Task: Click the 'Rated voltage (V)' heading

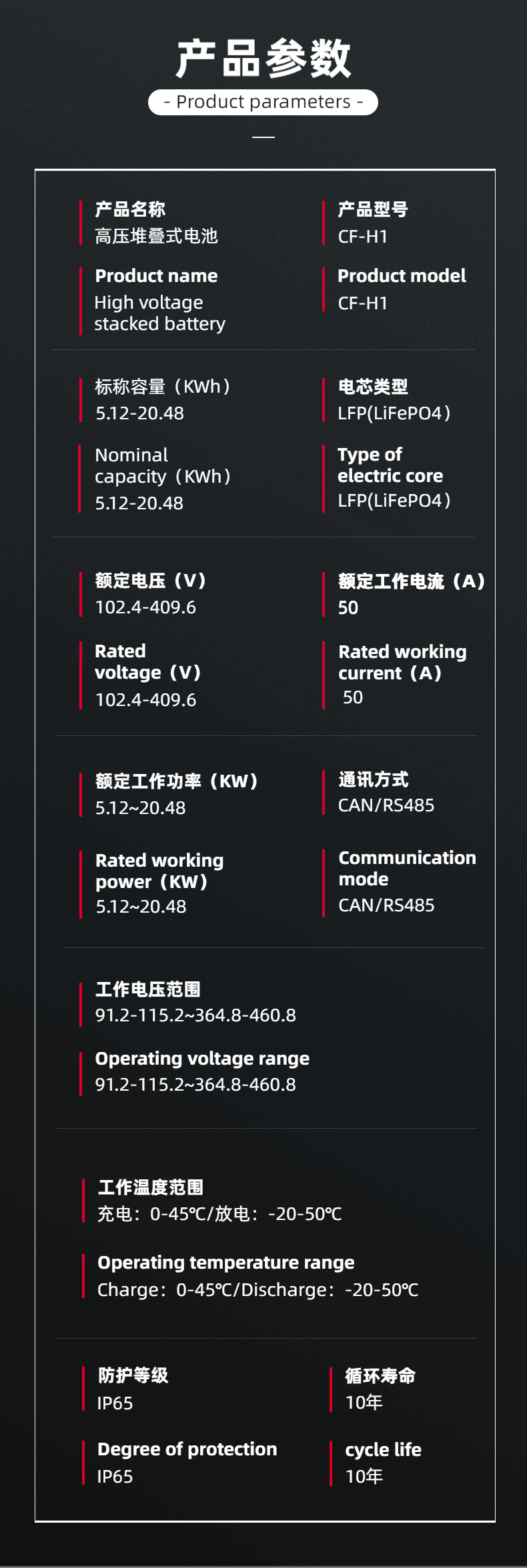Action: 147,662
